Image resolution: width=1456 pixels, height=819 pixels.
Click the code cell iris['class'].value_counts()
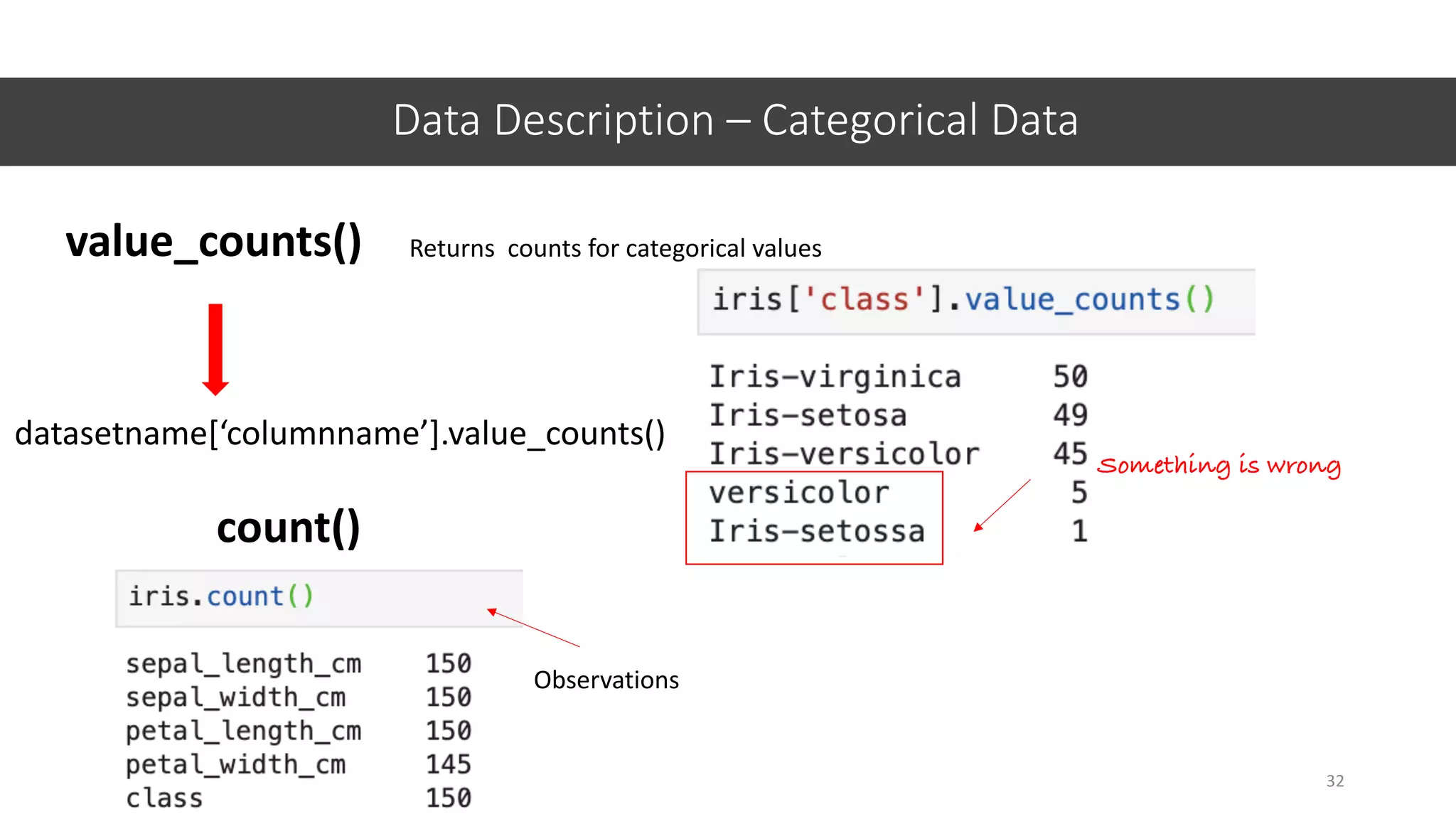(x=976, y=301)
